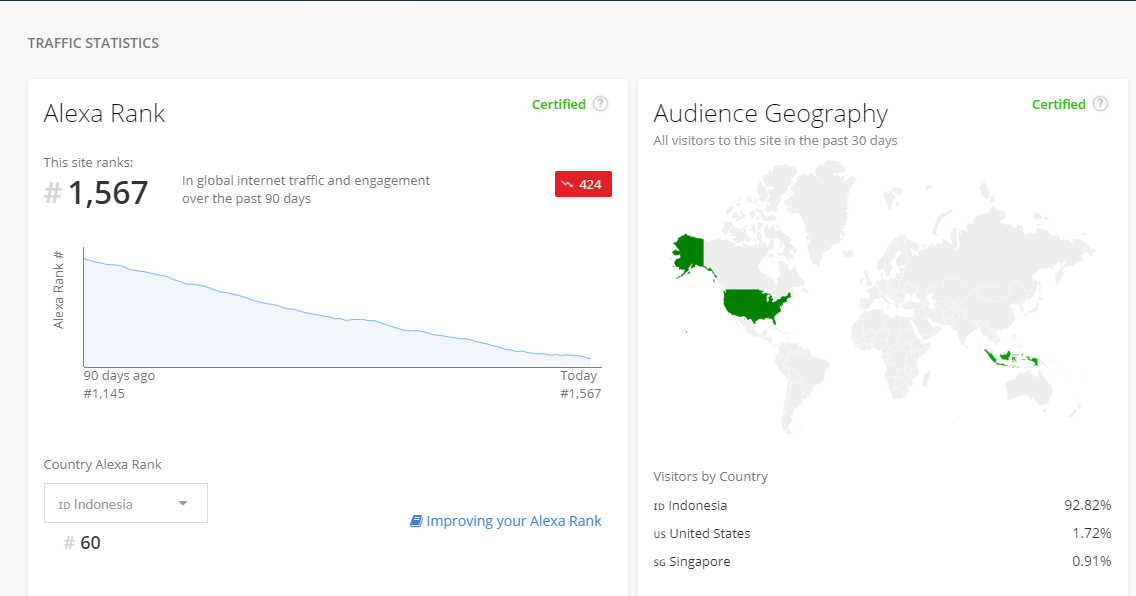Screen dimensions: 1136x596
Task: Click the Certified label in Alexa Rank card
Action: pos(558,104)
